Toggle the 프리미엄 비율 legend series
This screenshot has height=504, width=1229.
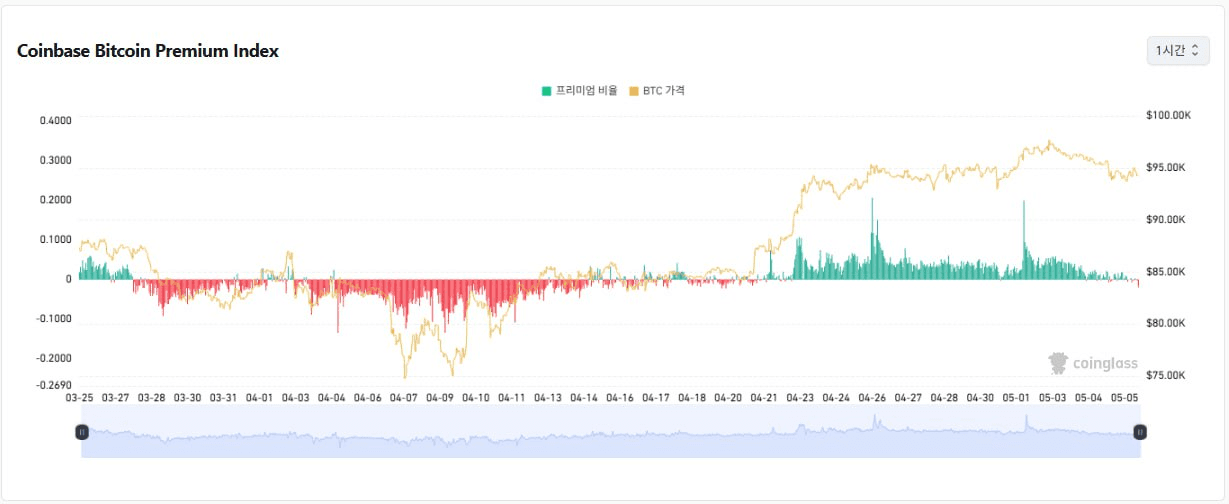click(579, 91)
